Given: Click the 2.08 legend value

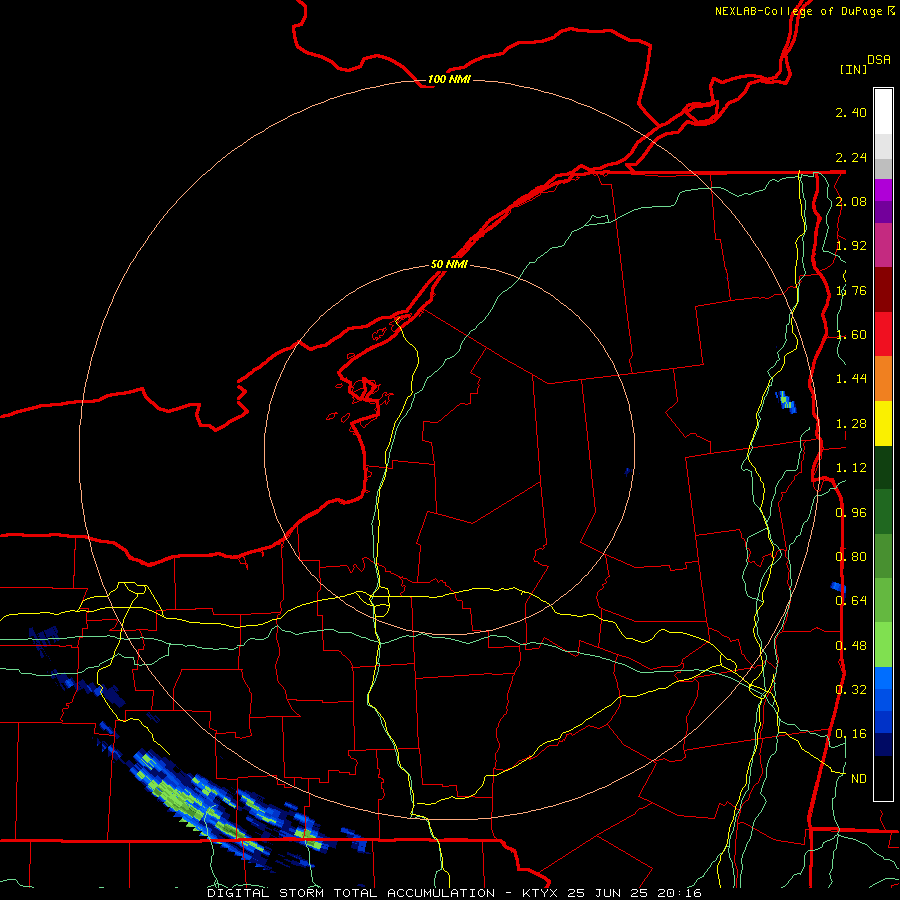Looking at the screenshot, I should click(851, 201).
